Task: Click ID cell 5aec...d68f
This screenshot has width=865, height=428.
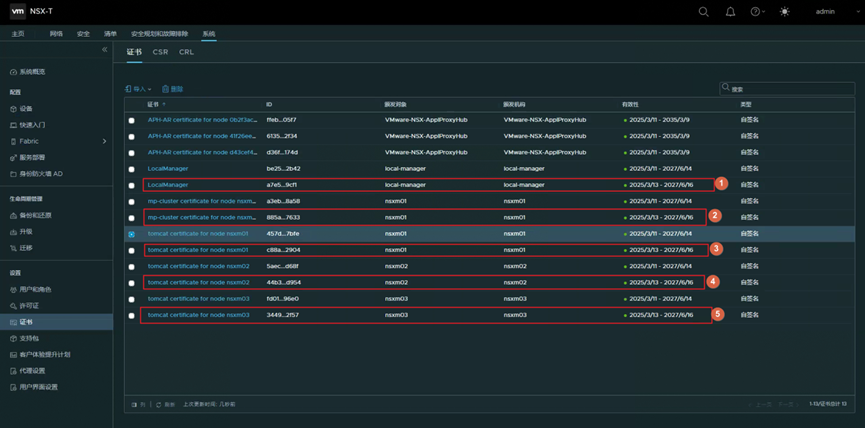Action: pyautogui.click(x=283, y=266)
